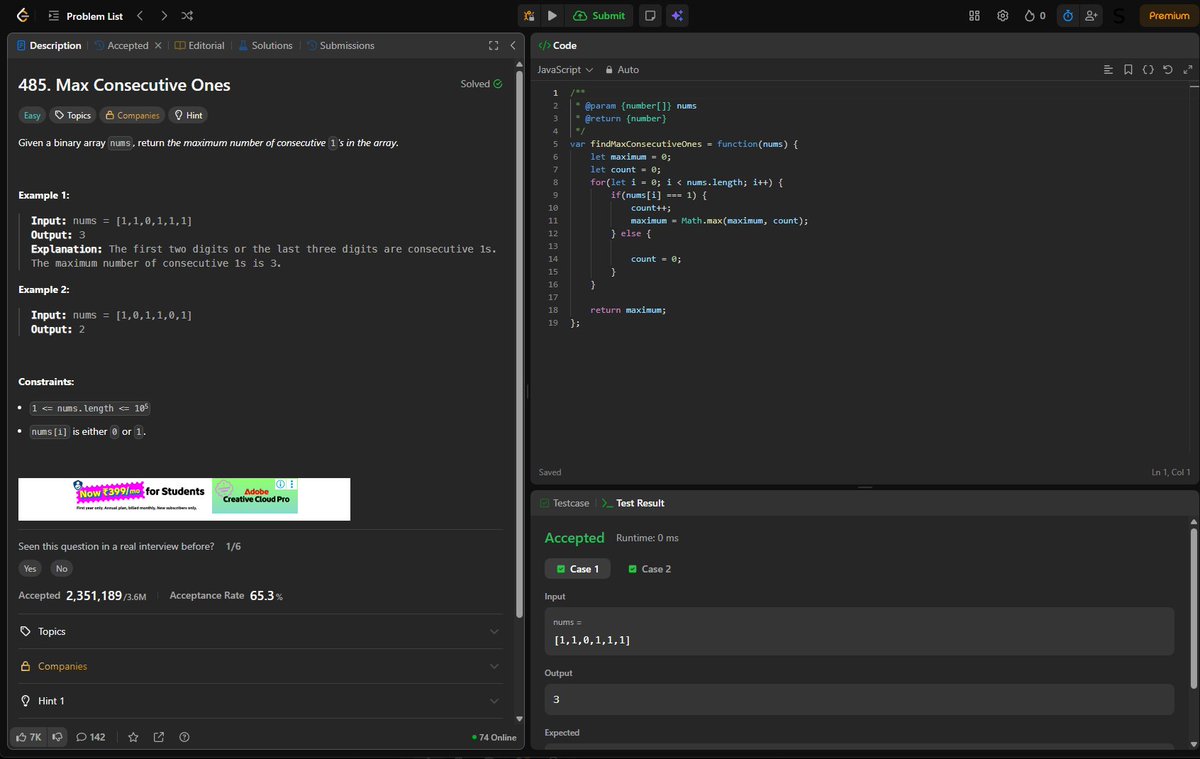Click the Premium button
The width and height of the screenshot is (1200, 759).
1169,16
